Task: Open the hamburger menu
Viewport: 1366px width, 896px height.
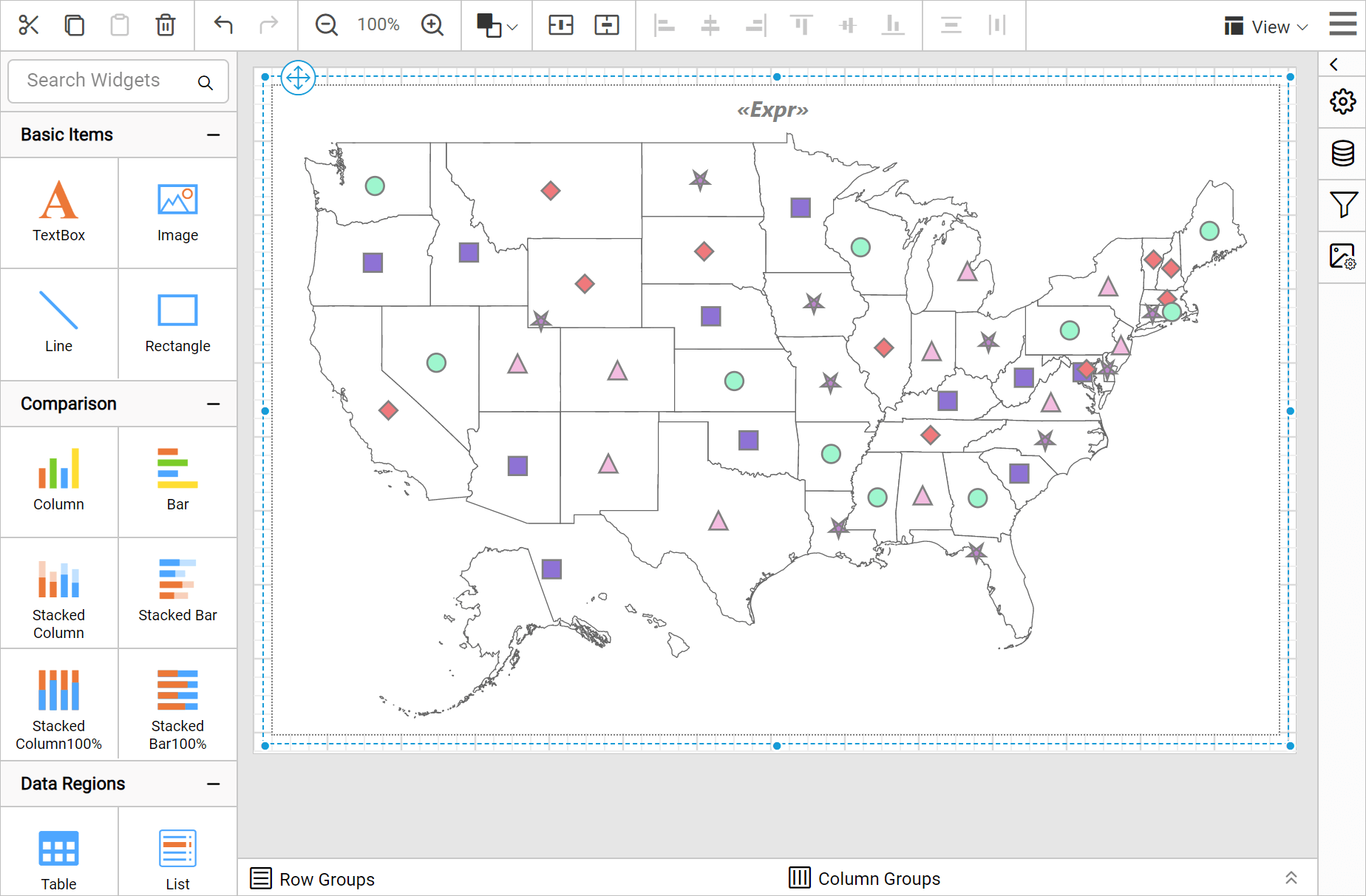Action: [1342, 23]
